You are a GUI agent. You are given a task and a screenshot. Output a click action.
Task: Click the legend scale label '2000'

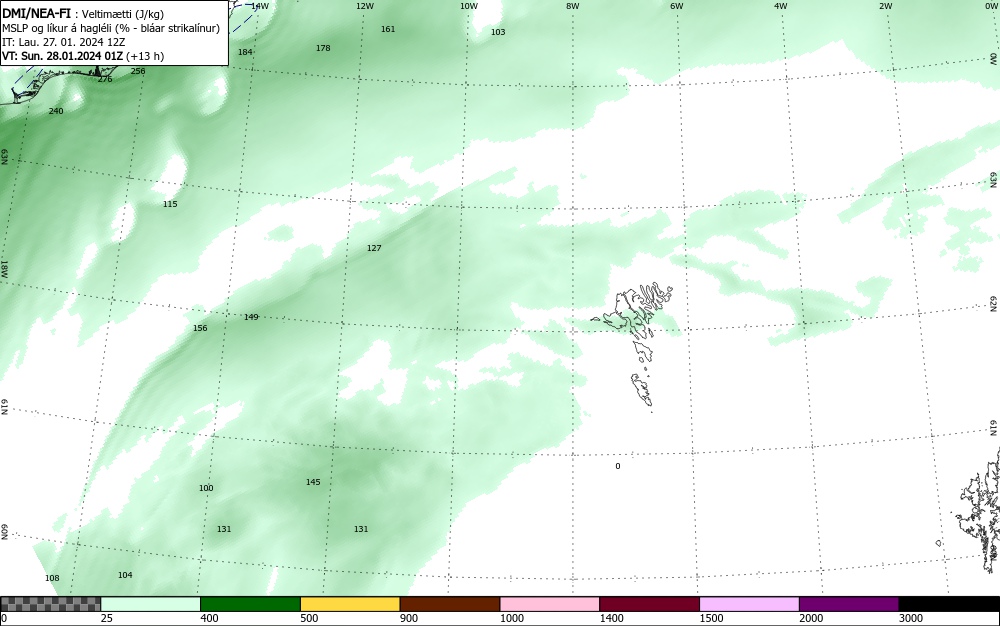[x=811, y=618]
